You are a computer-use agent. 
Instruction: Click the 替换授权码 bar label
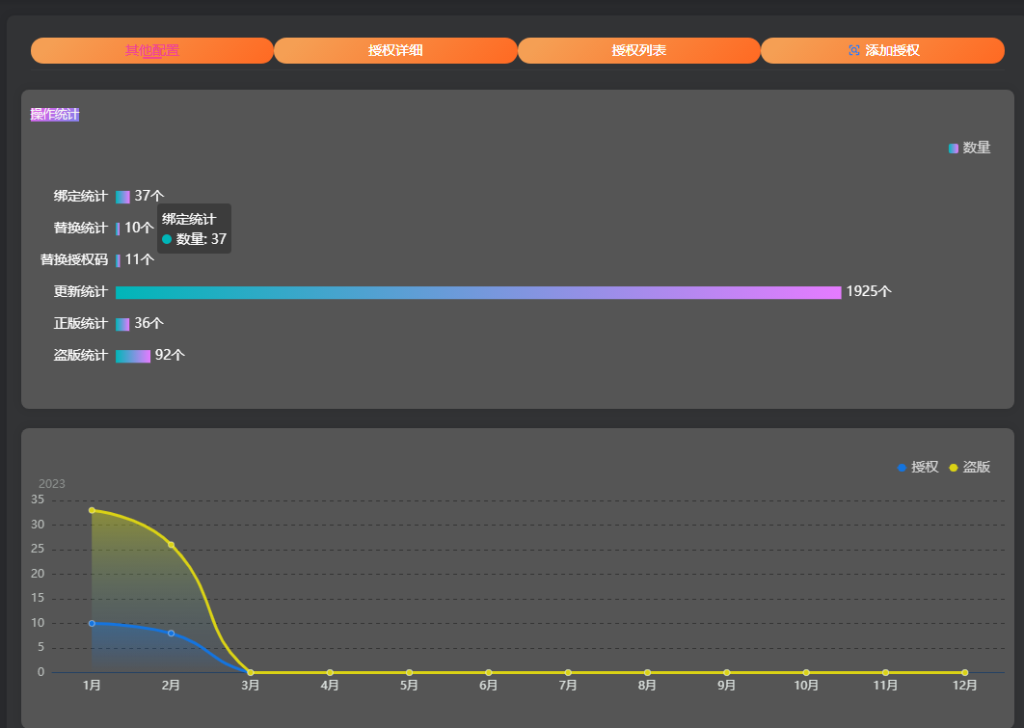coord(74,260)
